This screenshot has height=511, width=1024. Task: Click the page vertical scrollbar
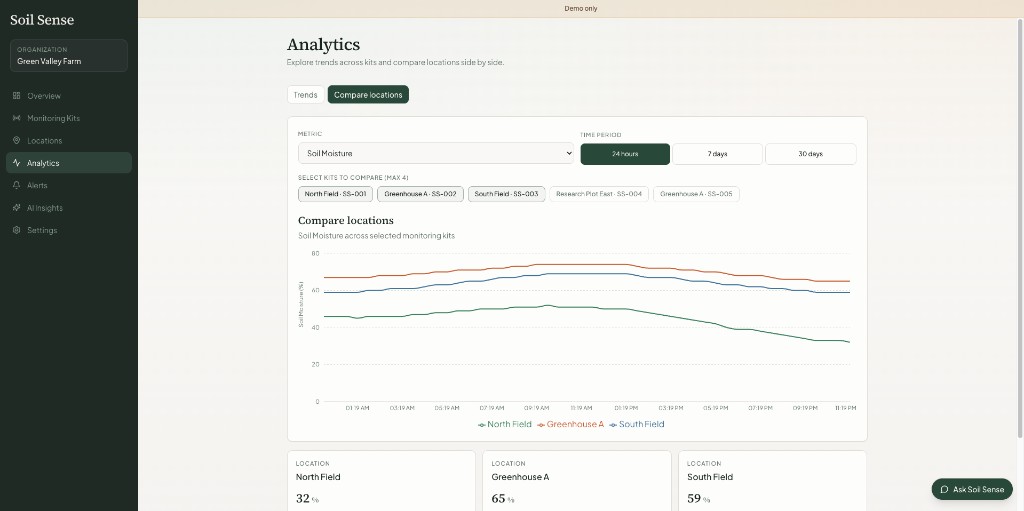pyautogui.click(x=1020, y=229)
